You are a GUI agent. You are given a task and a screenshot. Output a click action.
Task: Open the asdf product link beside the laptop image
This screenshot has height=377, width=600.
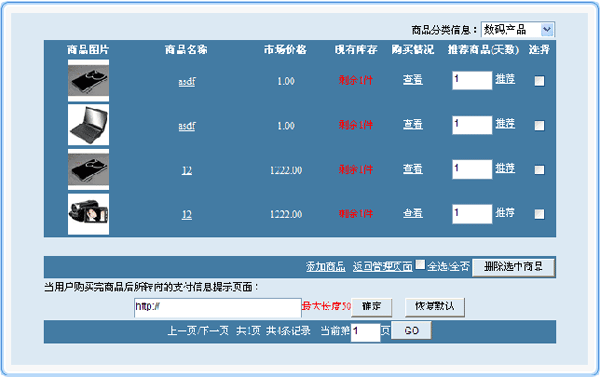(x=187, y=126)
